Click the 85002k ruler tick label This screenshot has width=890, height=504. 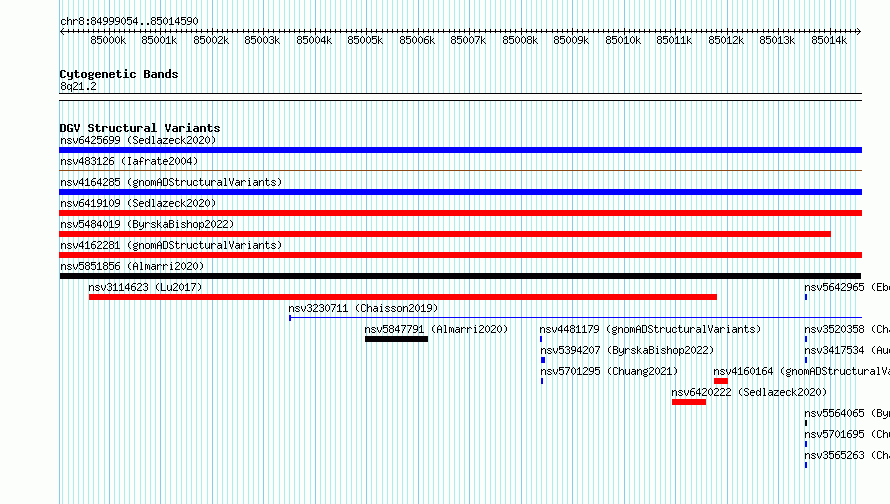[x=211, y=40]
